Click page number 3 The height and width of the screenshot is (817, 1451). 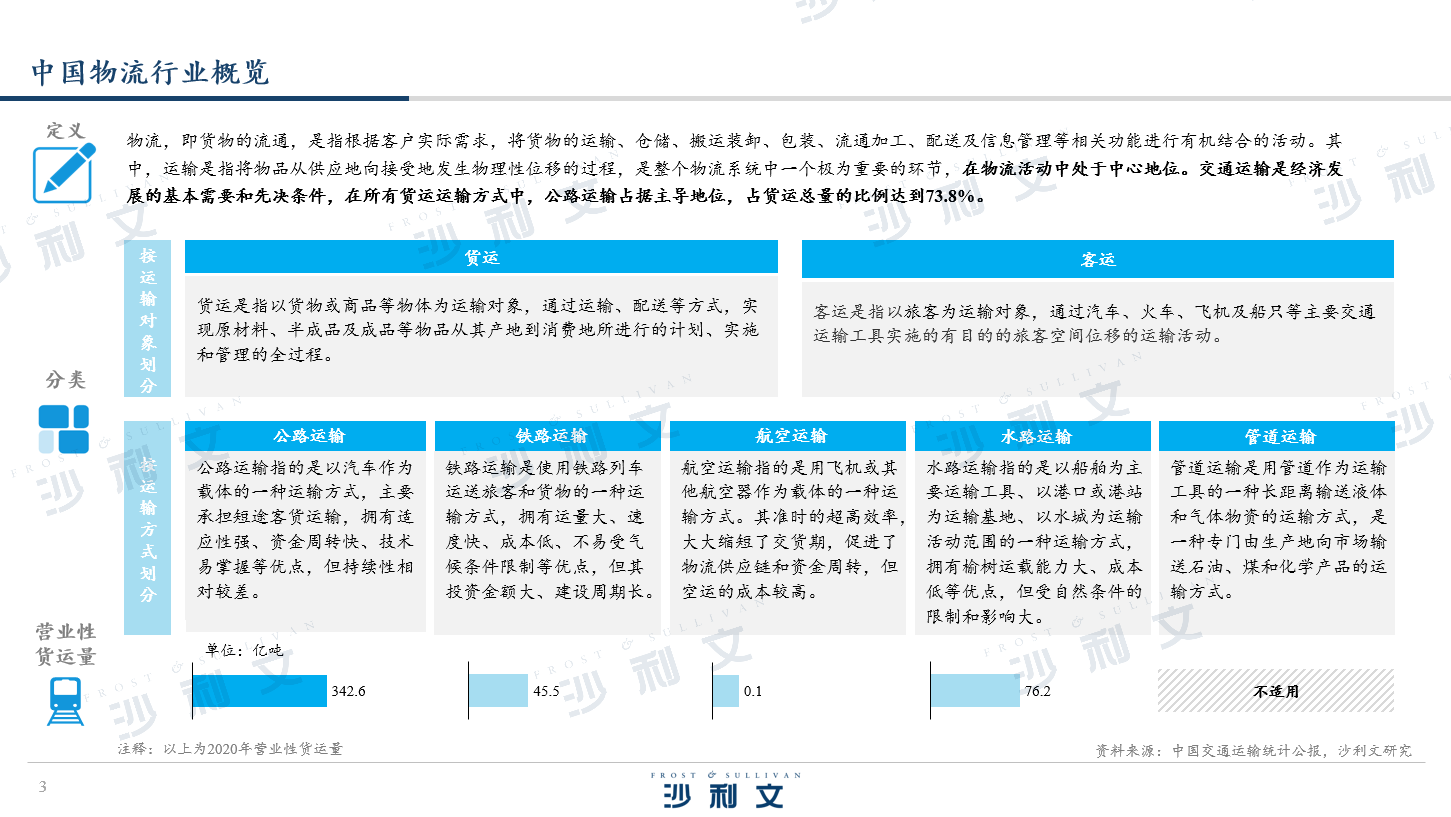tap(42, 786)
